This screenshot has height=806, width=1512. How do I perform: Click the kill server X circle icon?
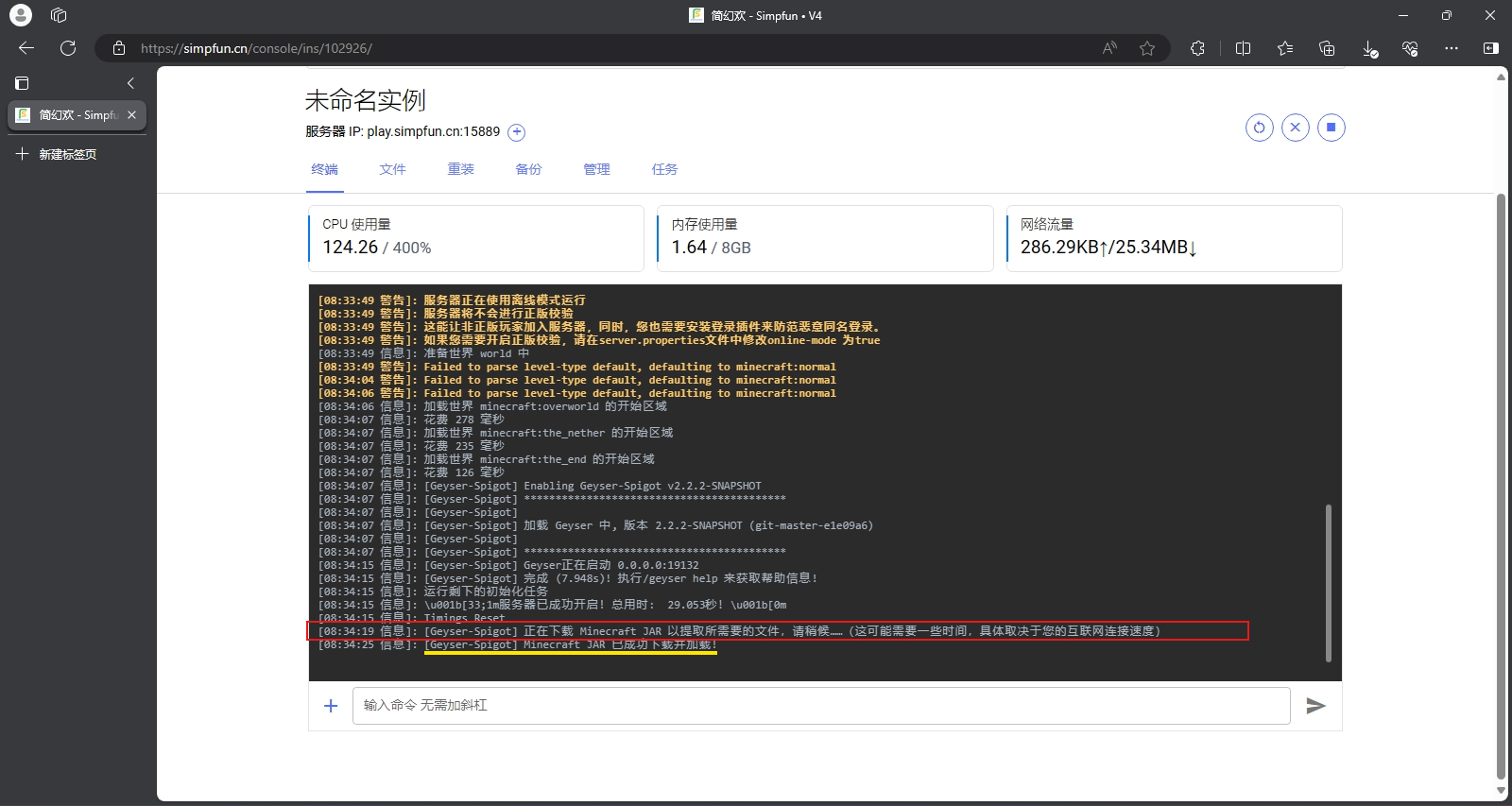1295,128
